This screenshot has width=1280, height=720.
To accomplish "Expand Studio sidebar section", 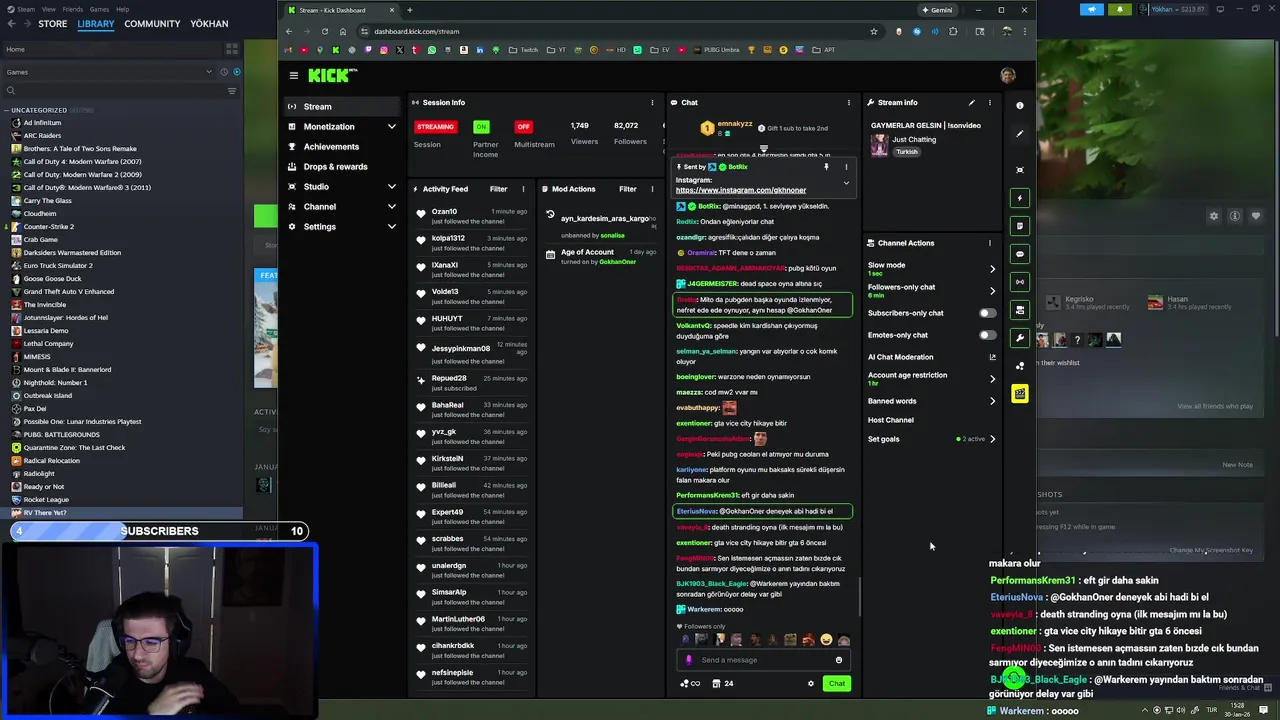I will click(391, 187).
